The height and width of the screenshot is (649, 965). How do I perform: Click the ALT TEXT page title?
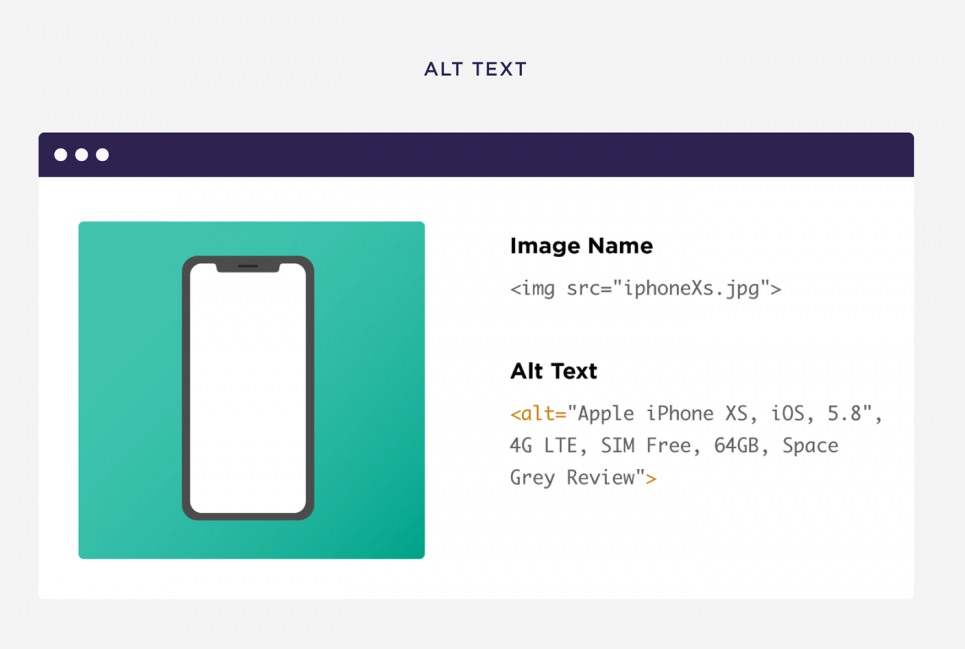pos(475,69)
